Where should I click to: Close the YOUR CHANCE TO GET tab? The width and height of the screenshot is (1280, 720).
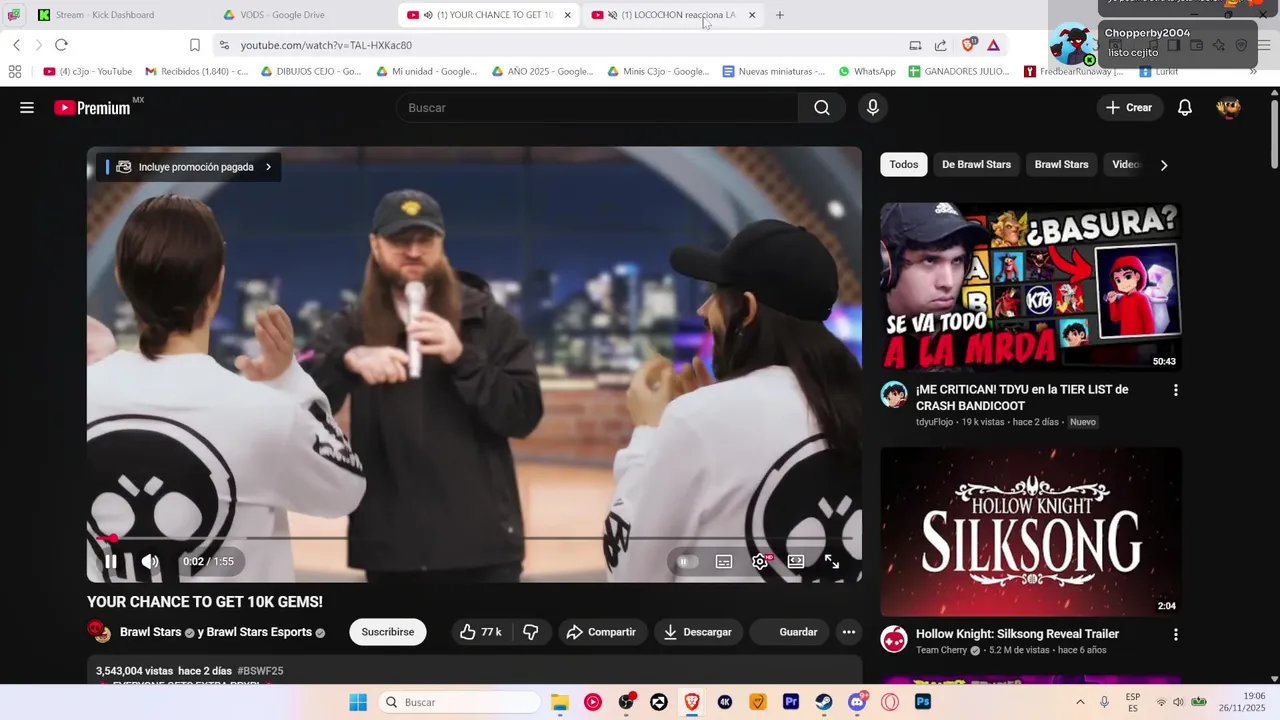coord(568,15)
